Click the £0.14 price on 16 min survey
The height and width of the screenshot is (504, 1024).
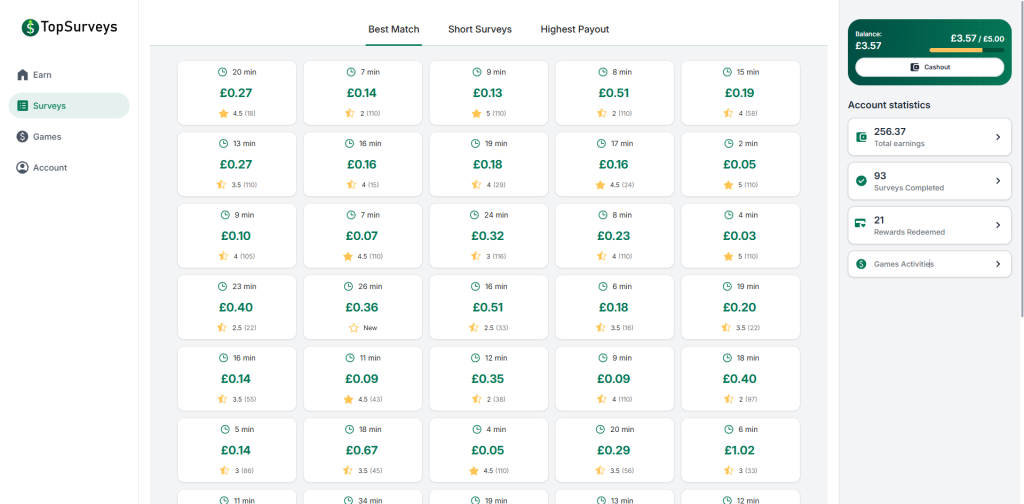coord(236,379)
